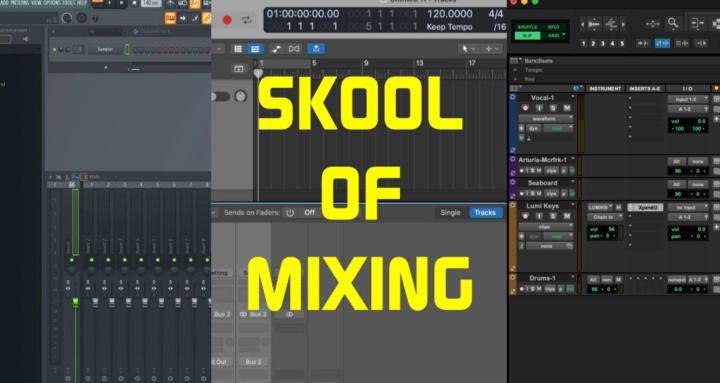Click the I / O column header
This screenshot has width=720, height=383.
(687, 88)
